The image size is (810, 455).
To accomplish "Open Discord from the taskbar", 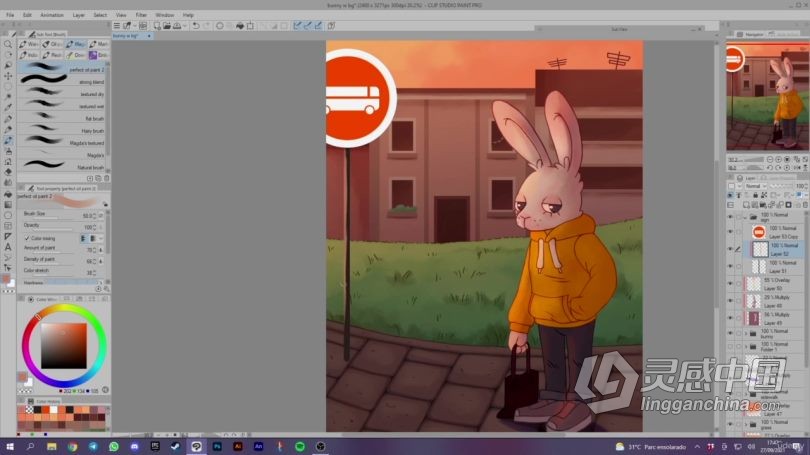I will [134, 446].
